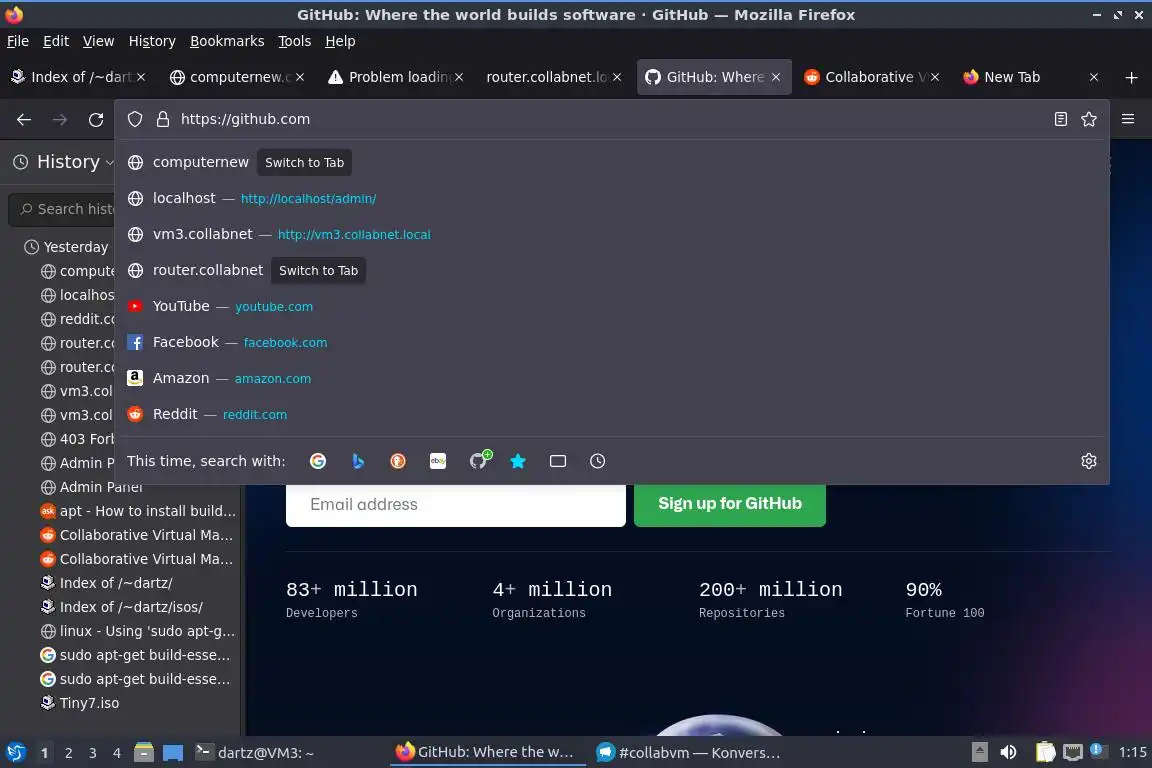Viewport: 1152px width, 768px height.
Task: Switch to virtual desktop 4
Action: (x=116, y=753)
